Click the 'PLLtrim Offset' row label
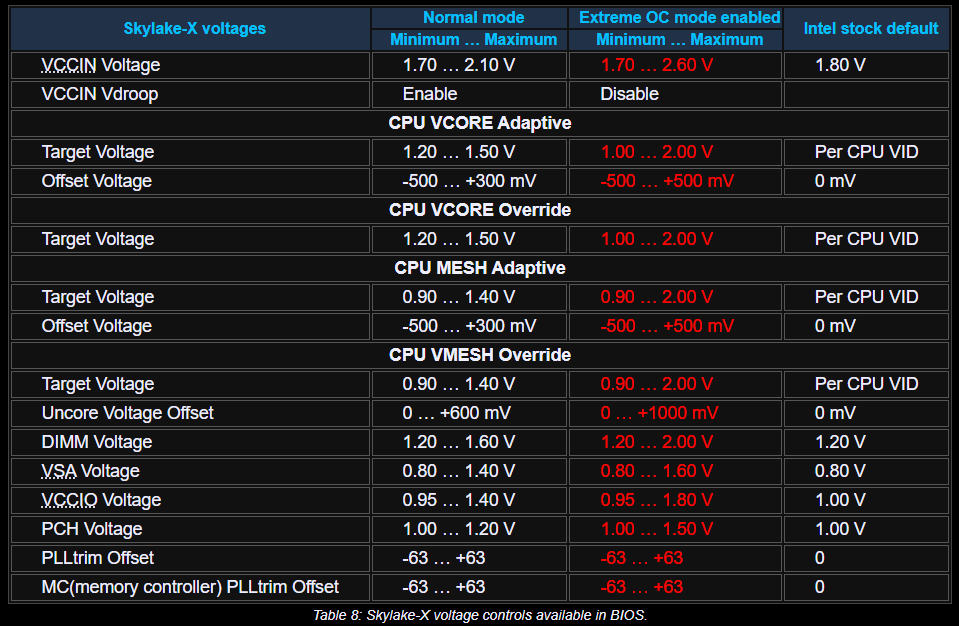Screen dimensions: 959x626 click(97, 558)
